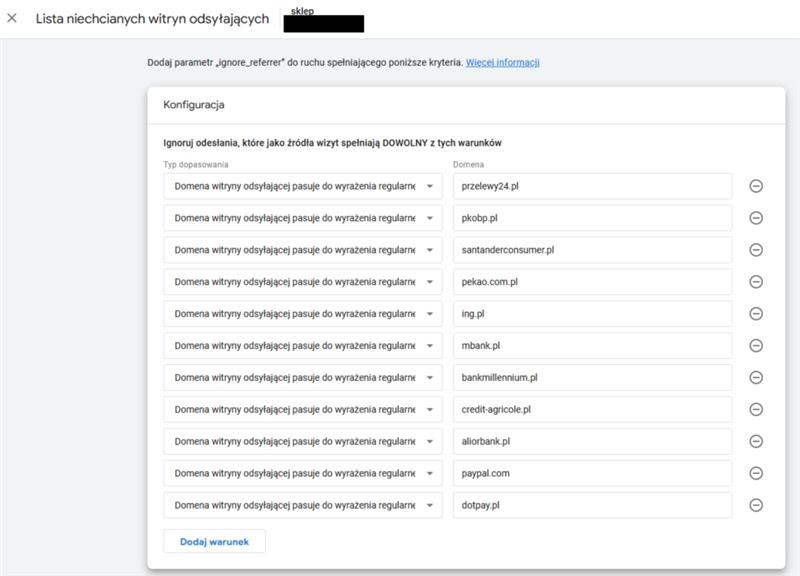Remove the pekao.com.pl condition row
The image size is (800, 576).
click(756, 282)
